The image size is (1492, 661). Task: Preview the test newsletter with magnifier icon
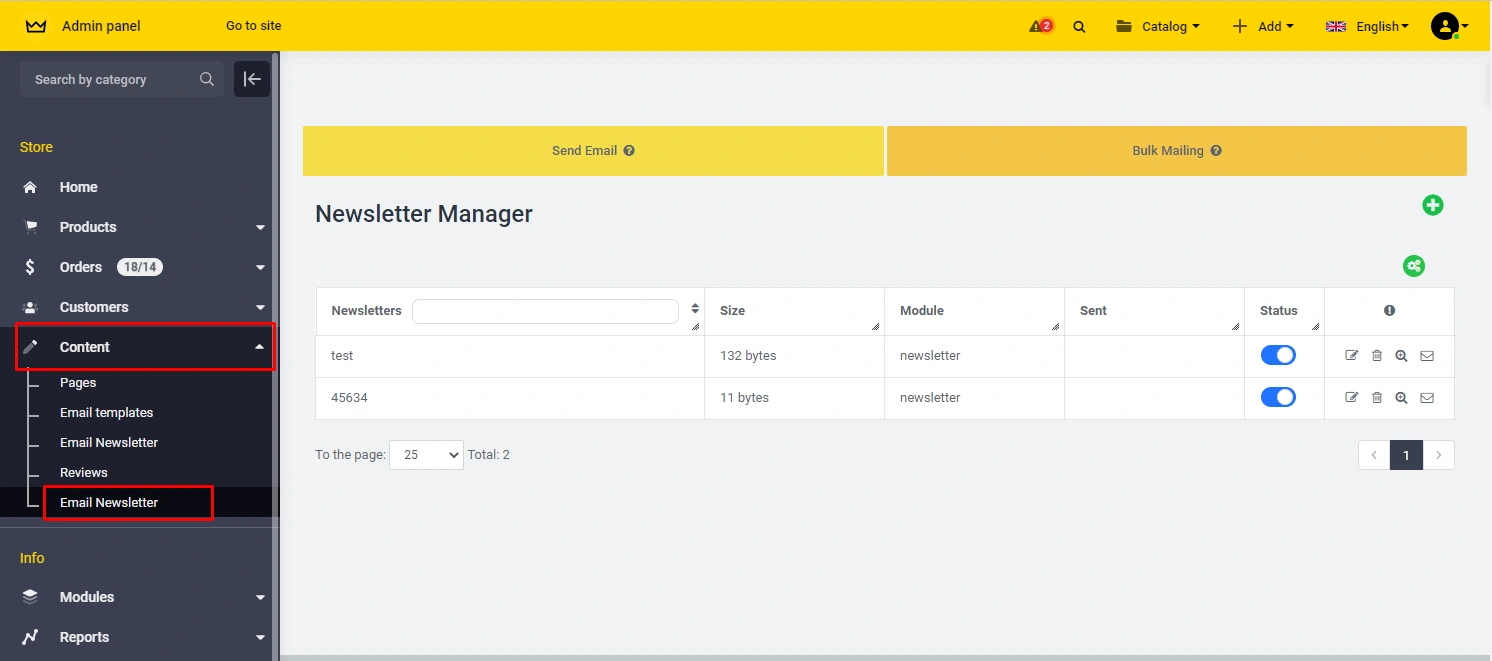coord(1402,356)
